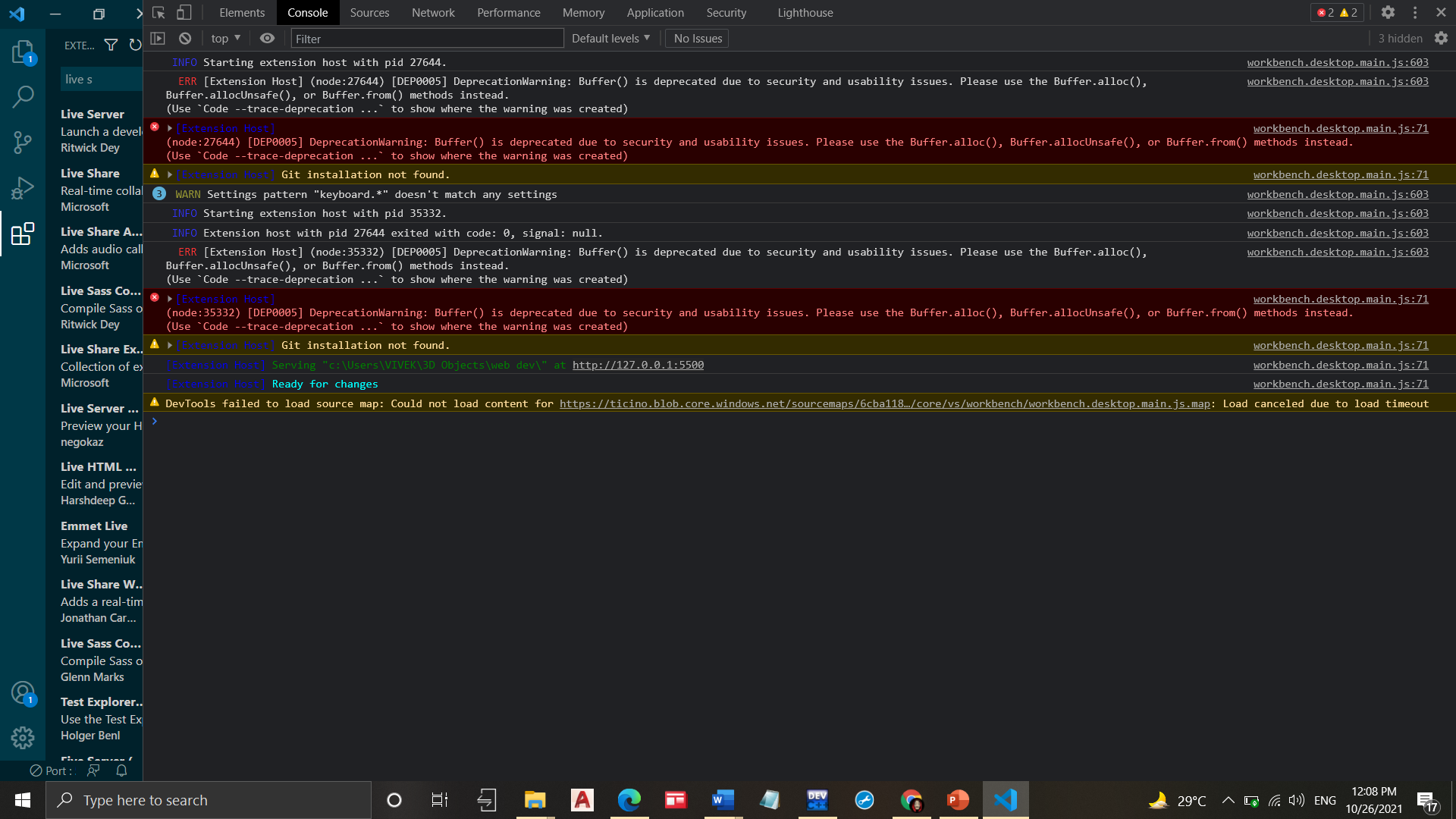
Task: Clear the console messages
Action: coord(184,38)
